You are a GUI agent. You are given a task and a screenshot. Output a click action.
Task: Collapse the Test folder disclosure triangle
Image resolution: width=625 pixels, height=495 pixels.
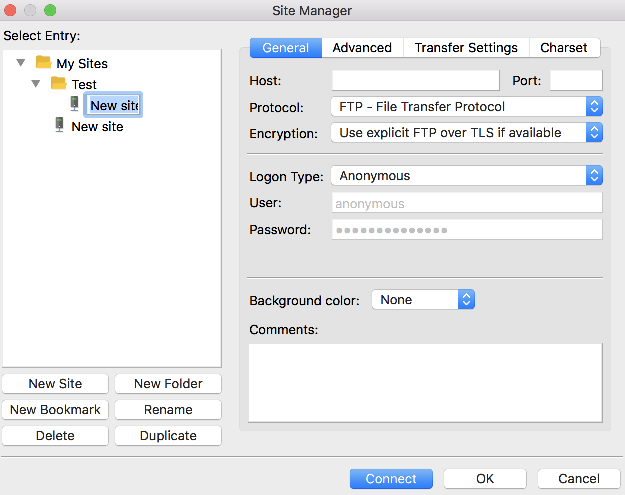pyautogui.click(x=37, y=84)
